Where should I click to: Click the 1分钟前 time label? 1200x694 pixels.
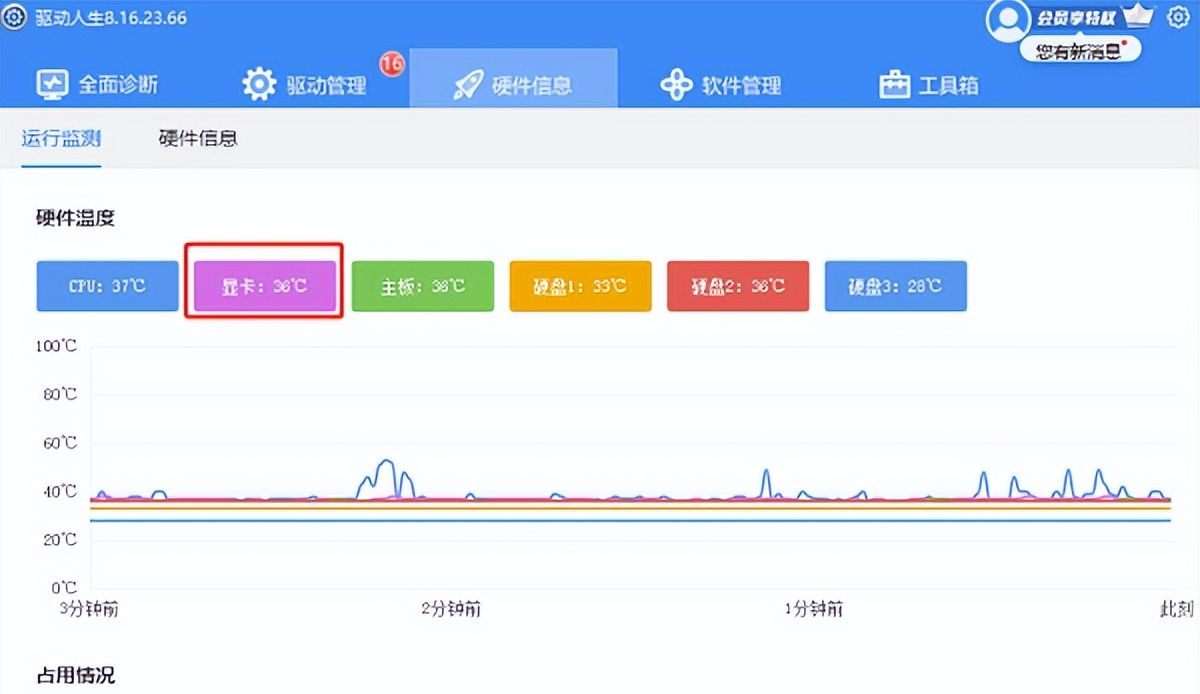(813, 608)
